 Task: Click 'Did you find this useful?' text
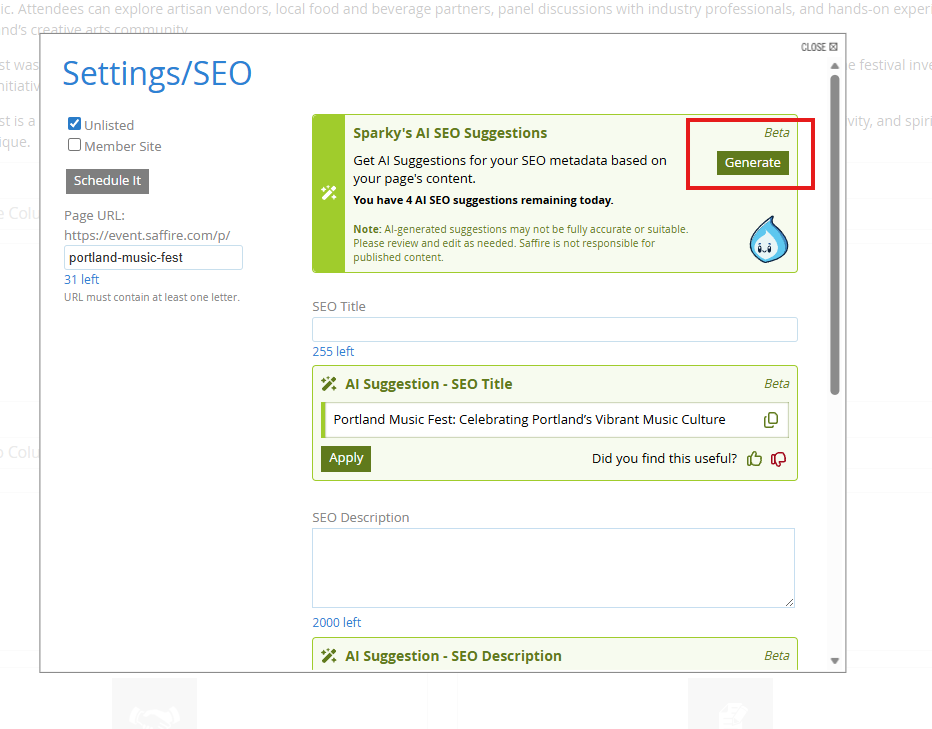click(x=665, y=458)
